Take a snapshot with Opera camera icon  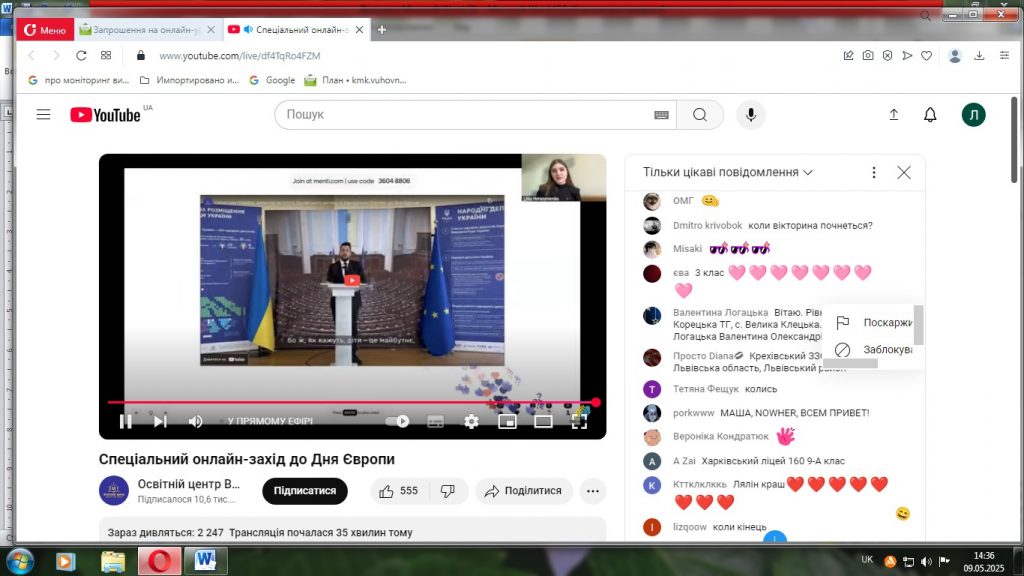click(868, 56)
